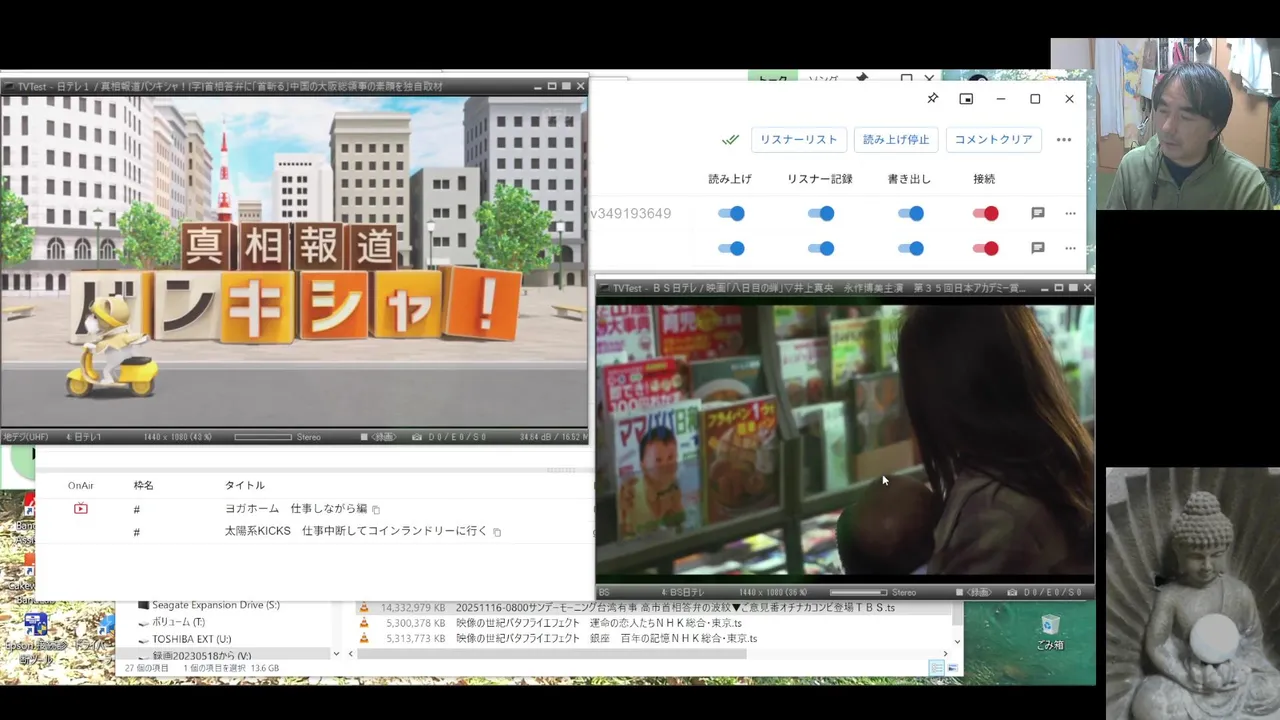The image size is (1280, 720).
Task: Click 4: 日テレ channel in TVTest status bar
Action: [83, 437]
